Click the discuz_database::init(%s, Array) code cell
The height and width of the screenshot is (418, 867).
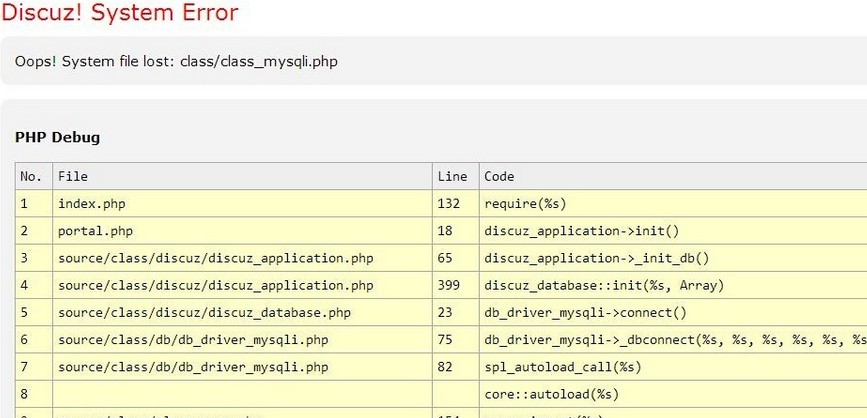(604, 285)
